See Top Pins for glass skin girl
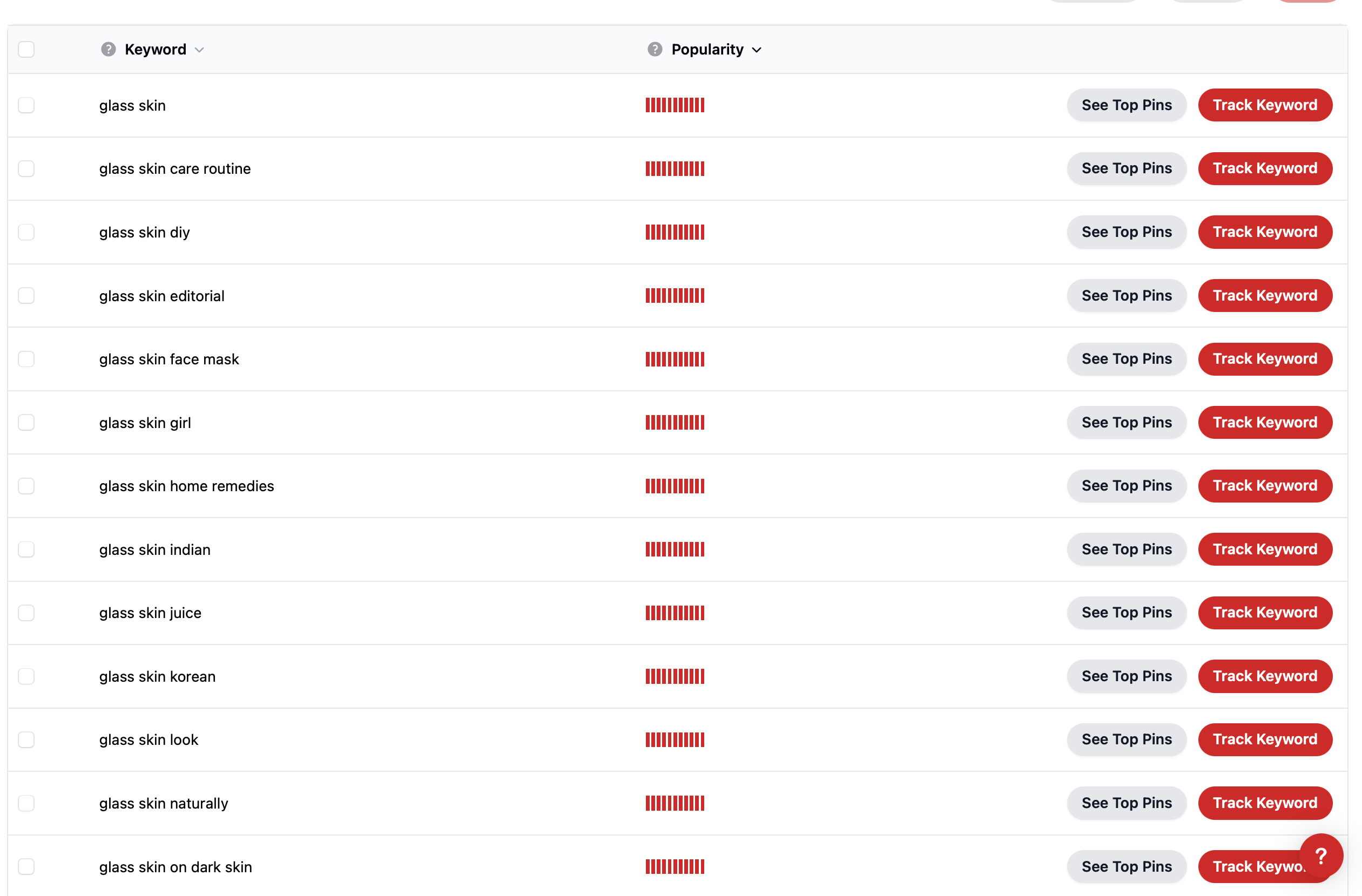The width and height of the screenshot is (1362, 896). coord(1126,423)
